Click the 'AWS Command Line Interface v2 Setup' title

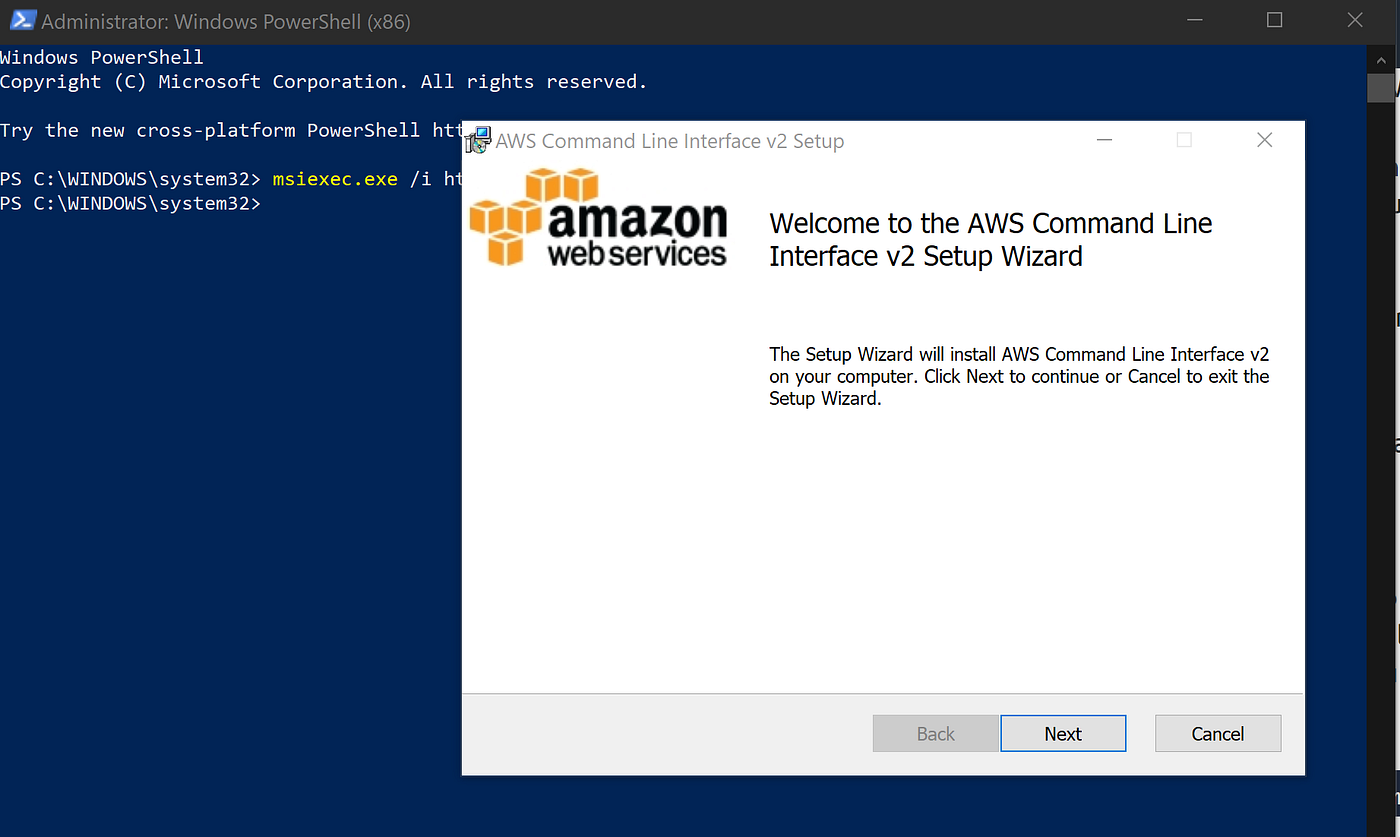click(x=670, y=141)
